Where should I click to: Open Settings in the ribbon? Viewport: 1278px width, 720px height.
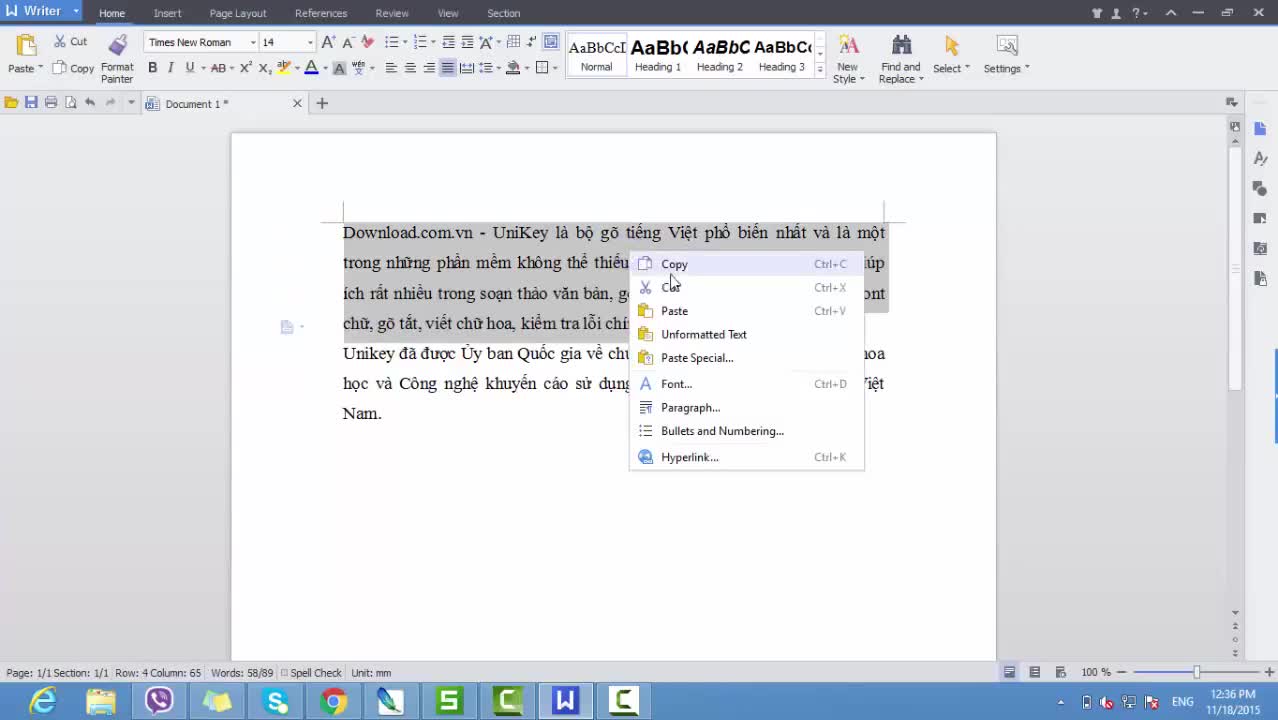pyautogui.click(x=1006, y=56)
